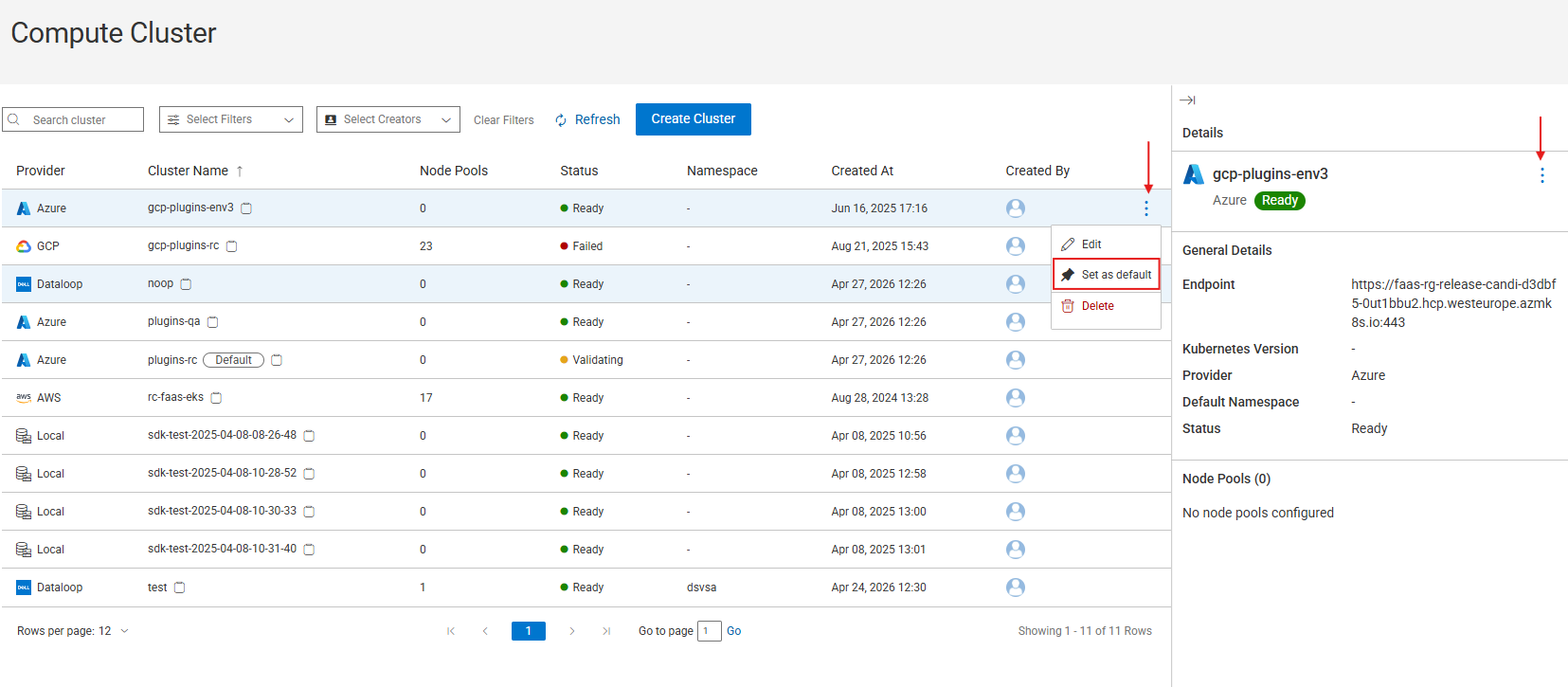
Task: Click the creator avatar for plugins-rc
Action: point(1016,360)
